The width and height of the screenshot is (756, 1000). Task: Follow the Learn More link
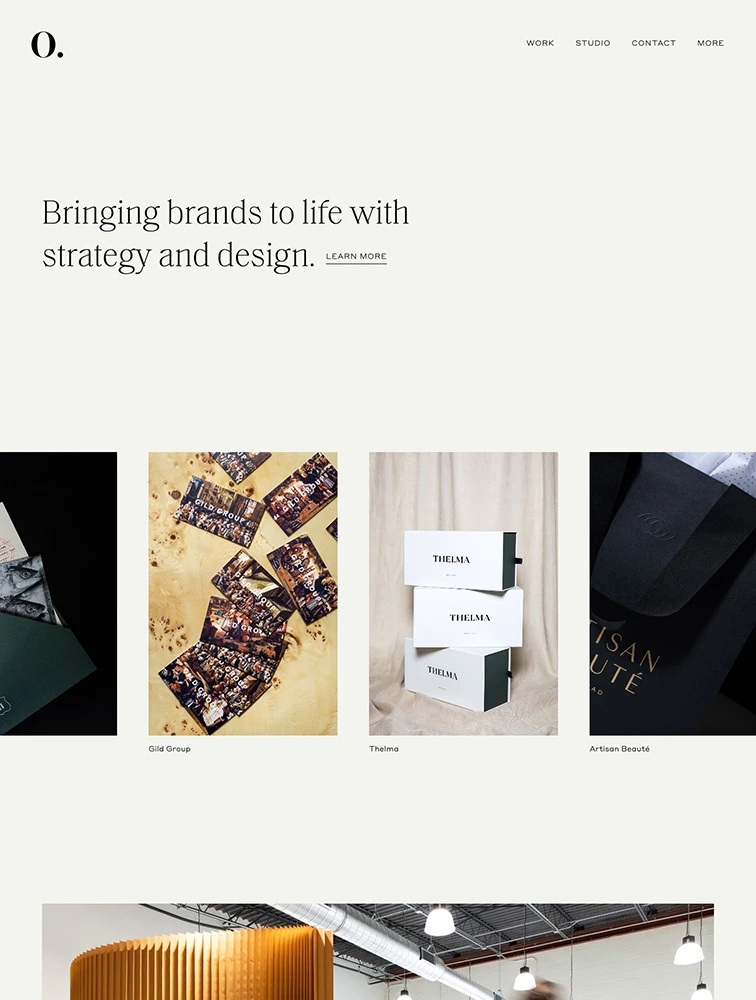pos(356,256)
